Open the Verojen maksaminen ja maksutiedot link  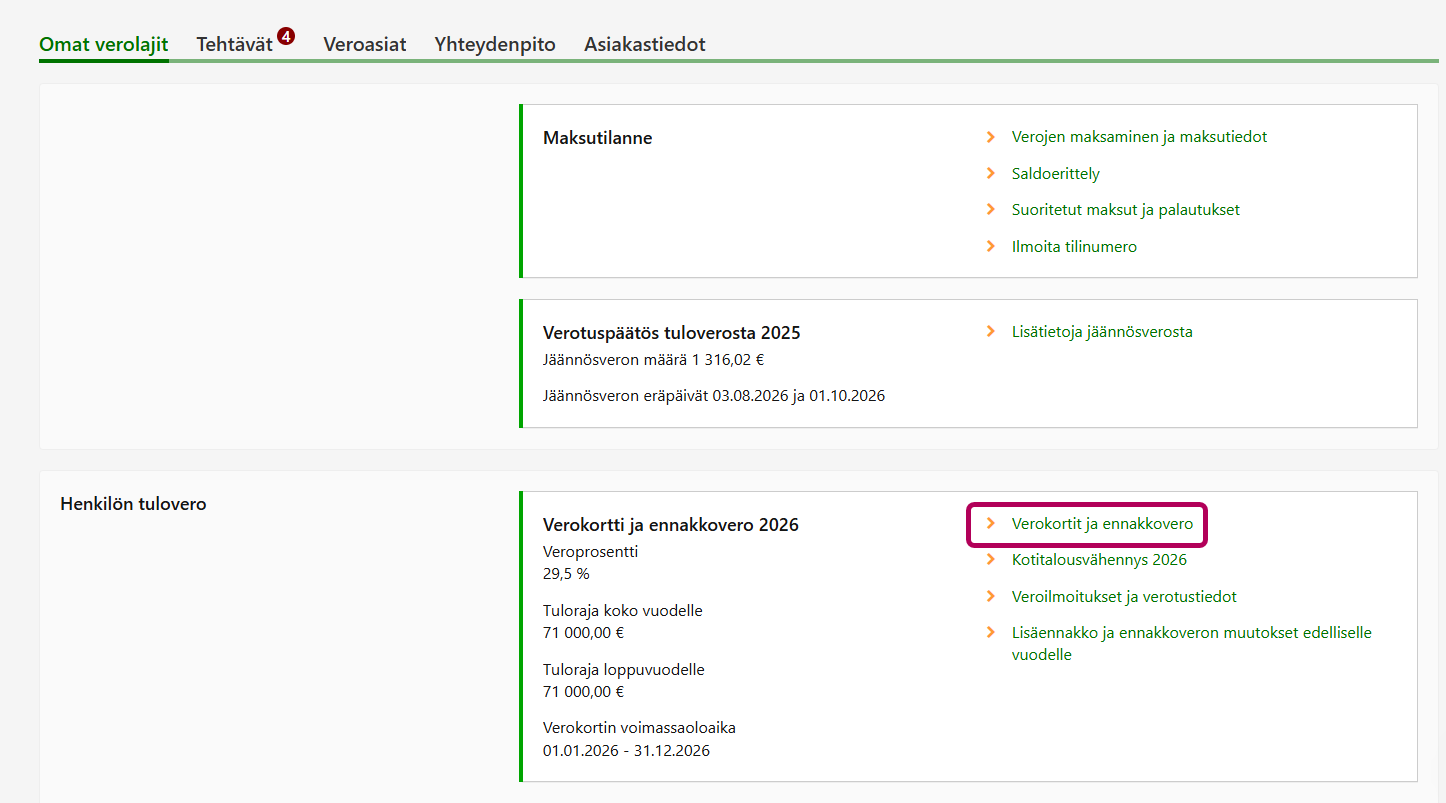pos(1139,137)
